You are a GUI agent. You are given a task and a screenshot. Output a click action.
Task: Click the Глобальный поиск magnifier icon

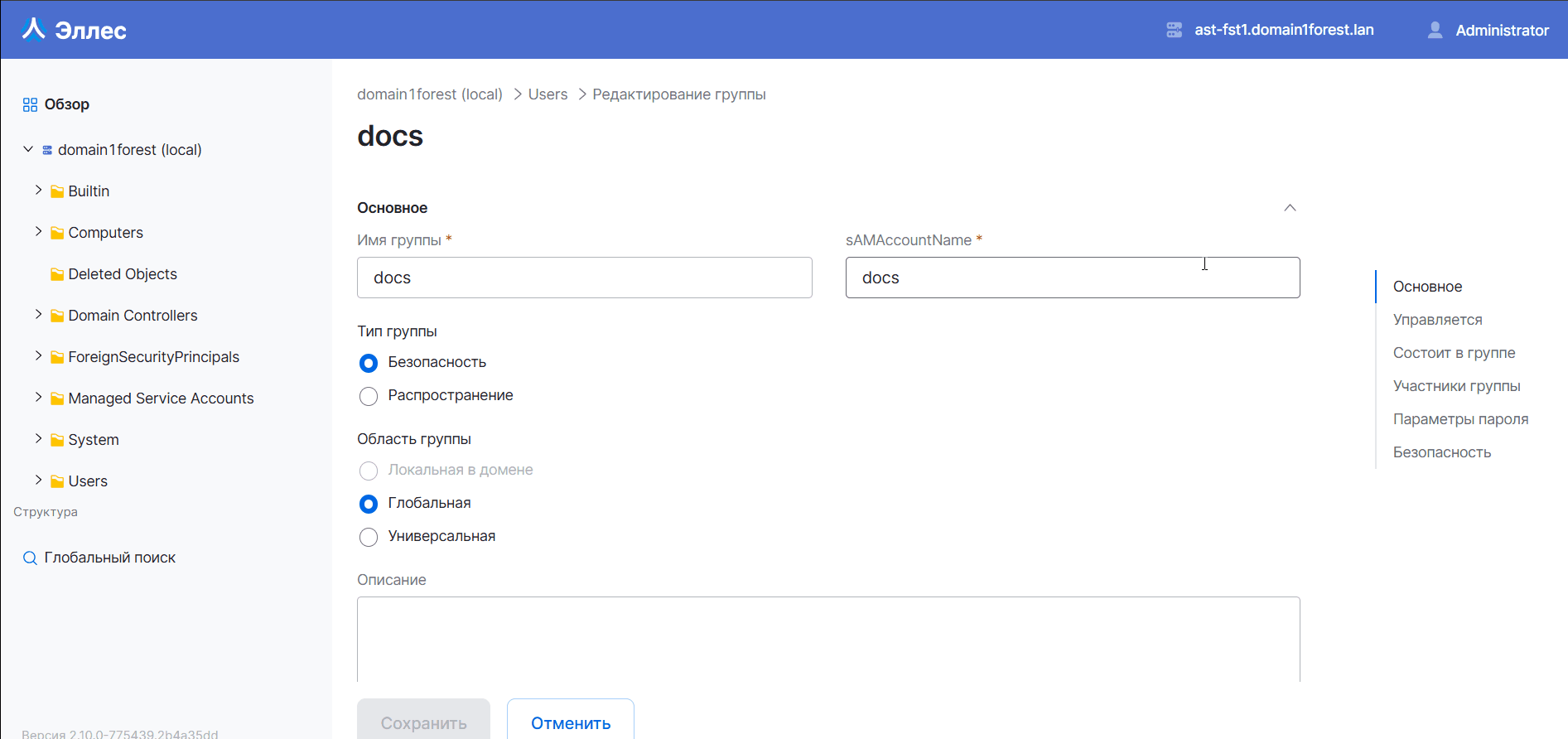[x=30, y=558]
